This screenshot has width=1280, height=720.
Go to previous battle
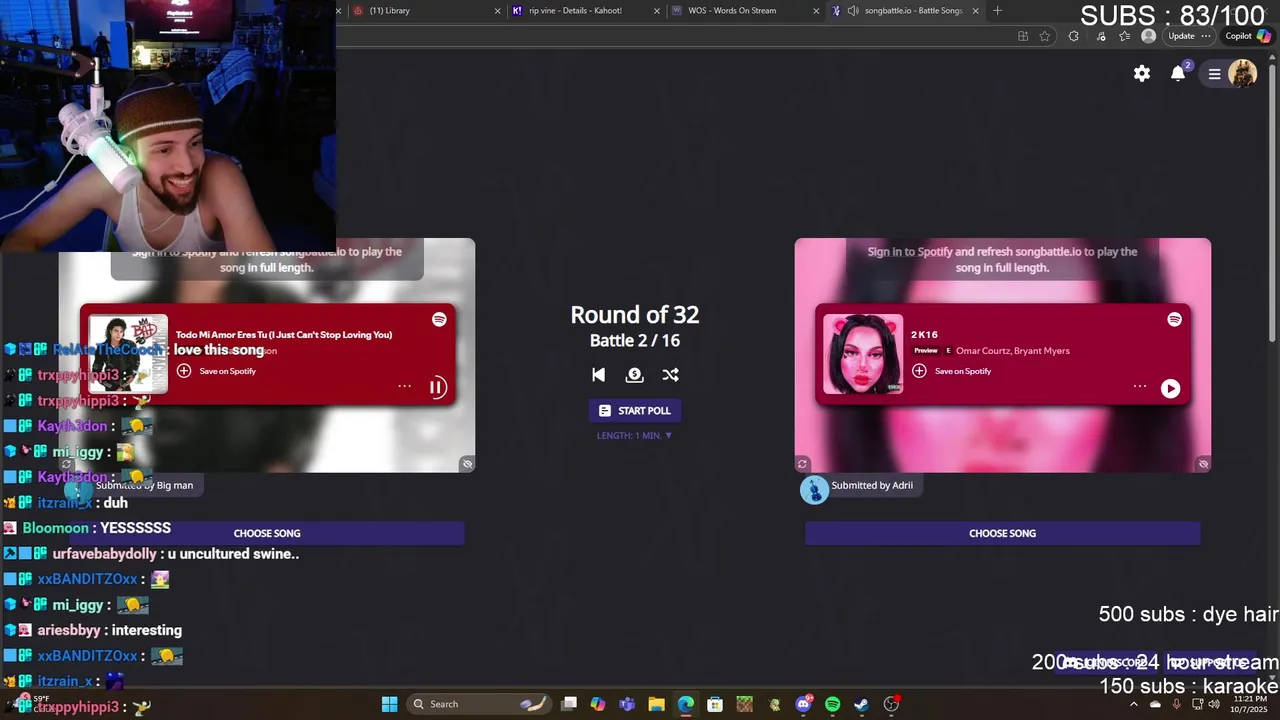598,374
